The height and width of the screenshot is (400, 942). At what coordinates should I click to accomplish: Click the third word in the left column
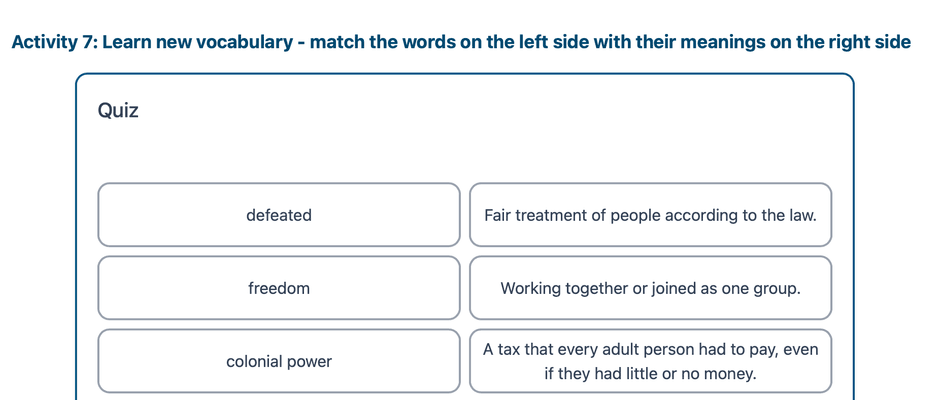(x=279, y=361)
